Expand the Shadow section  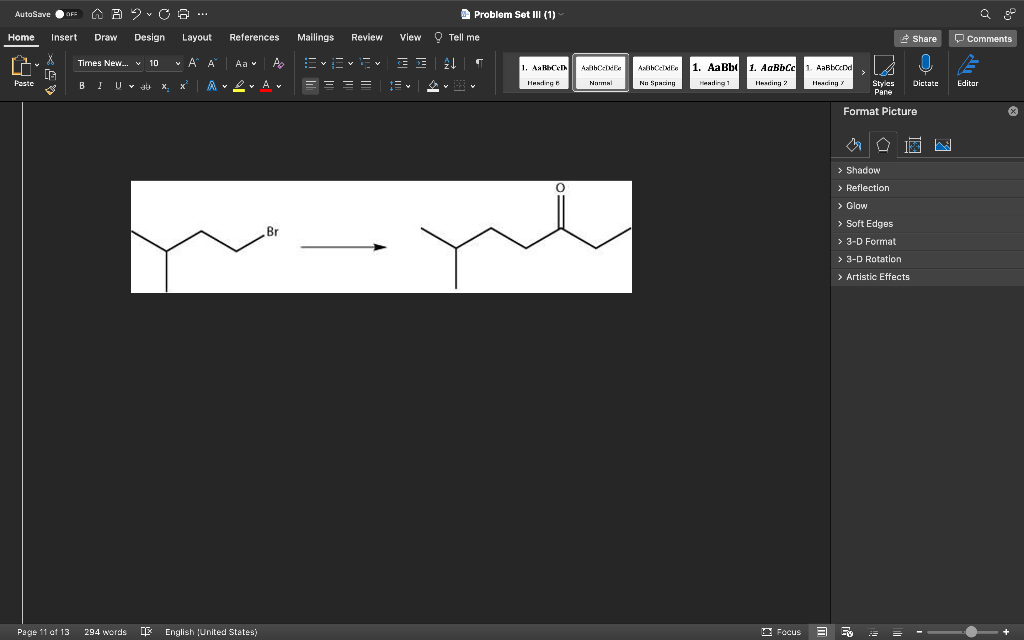tap(863, 170)
